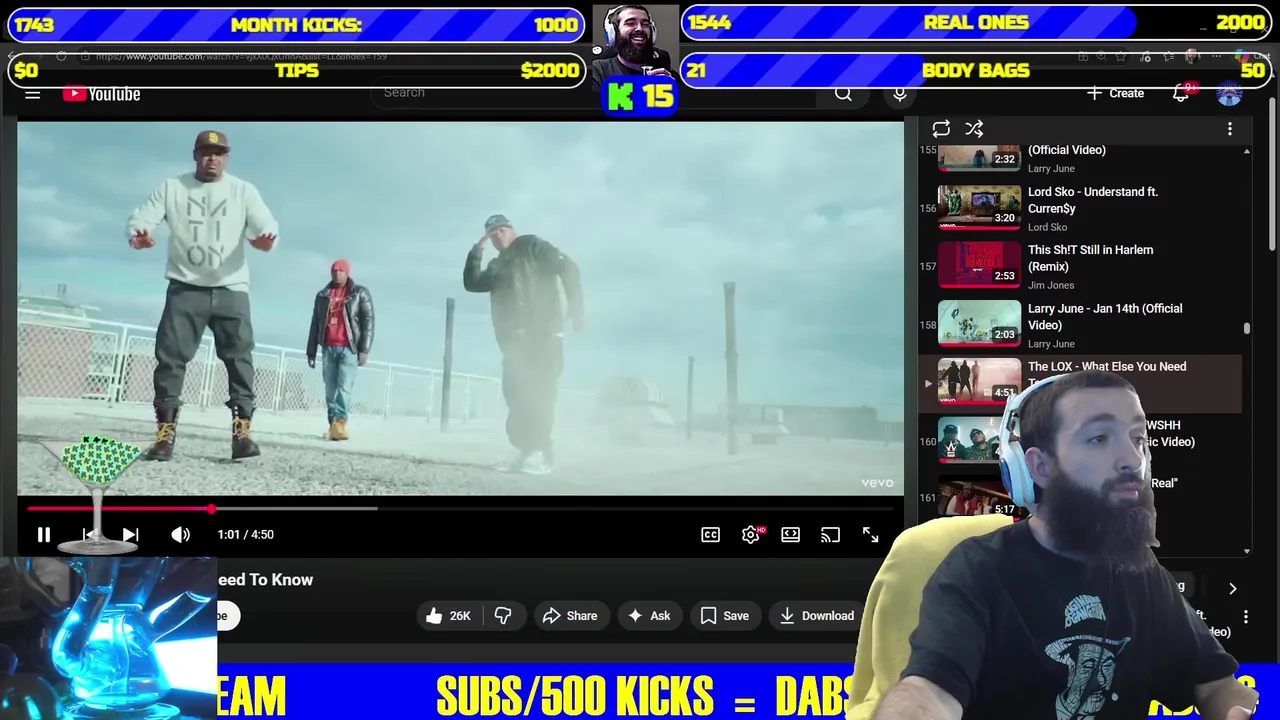Save the video to a playlist
The width and height of the screenshot is (1280, 720).
pyautogui.click(x=725, y=616)
